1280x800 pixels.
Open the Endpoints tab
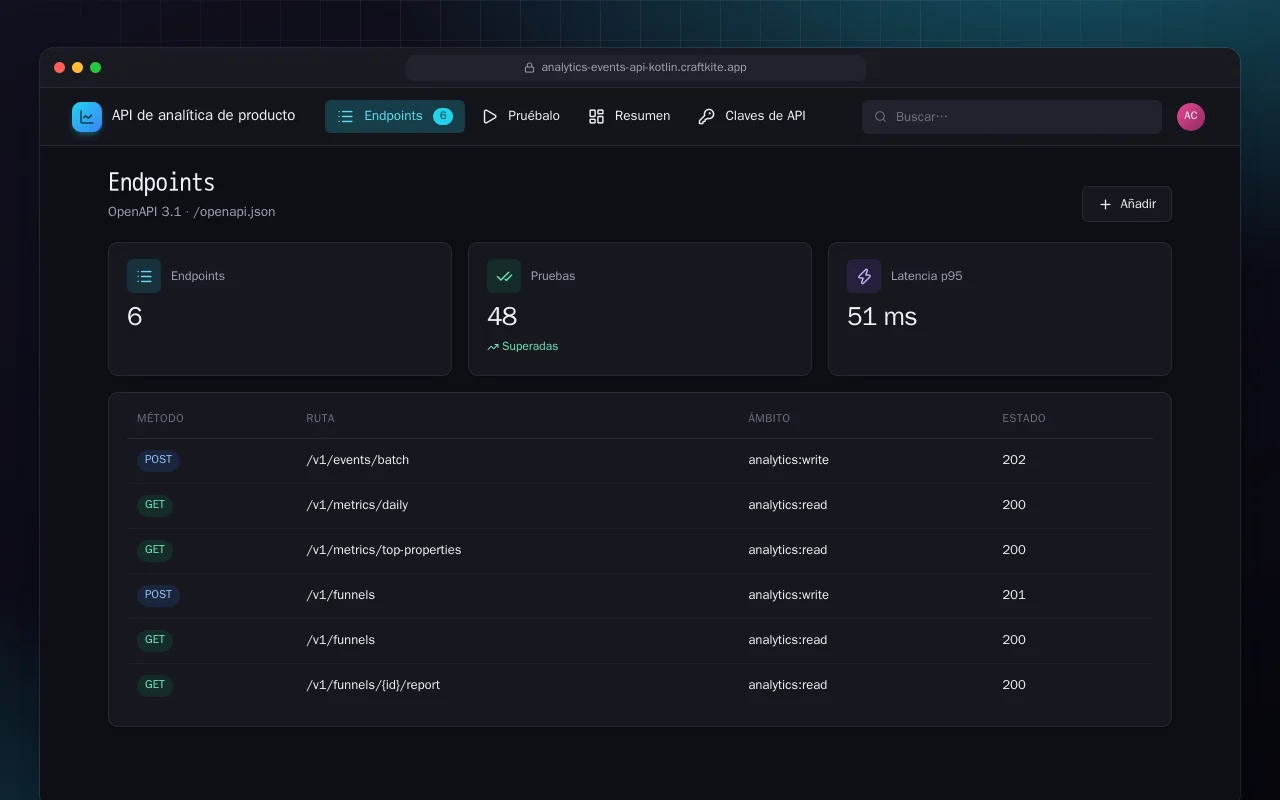395,116
